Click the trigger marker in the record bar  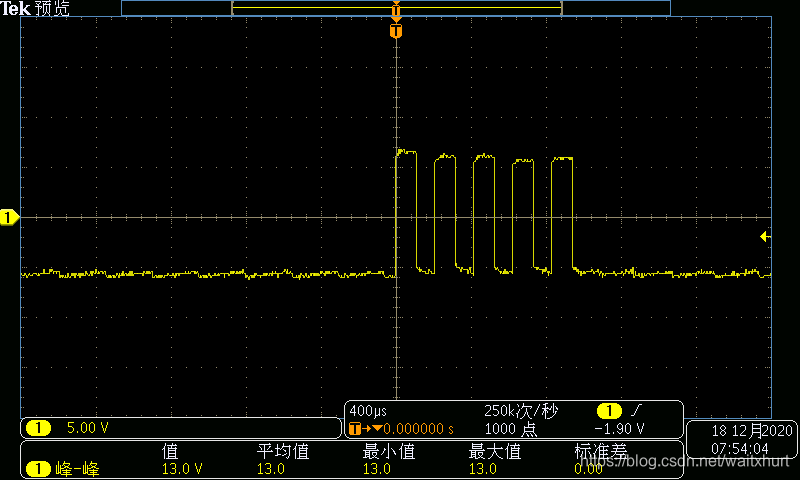coord(396,8)
